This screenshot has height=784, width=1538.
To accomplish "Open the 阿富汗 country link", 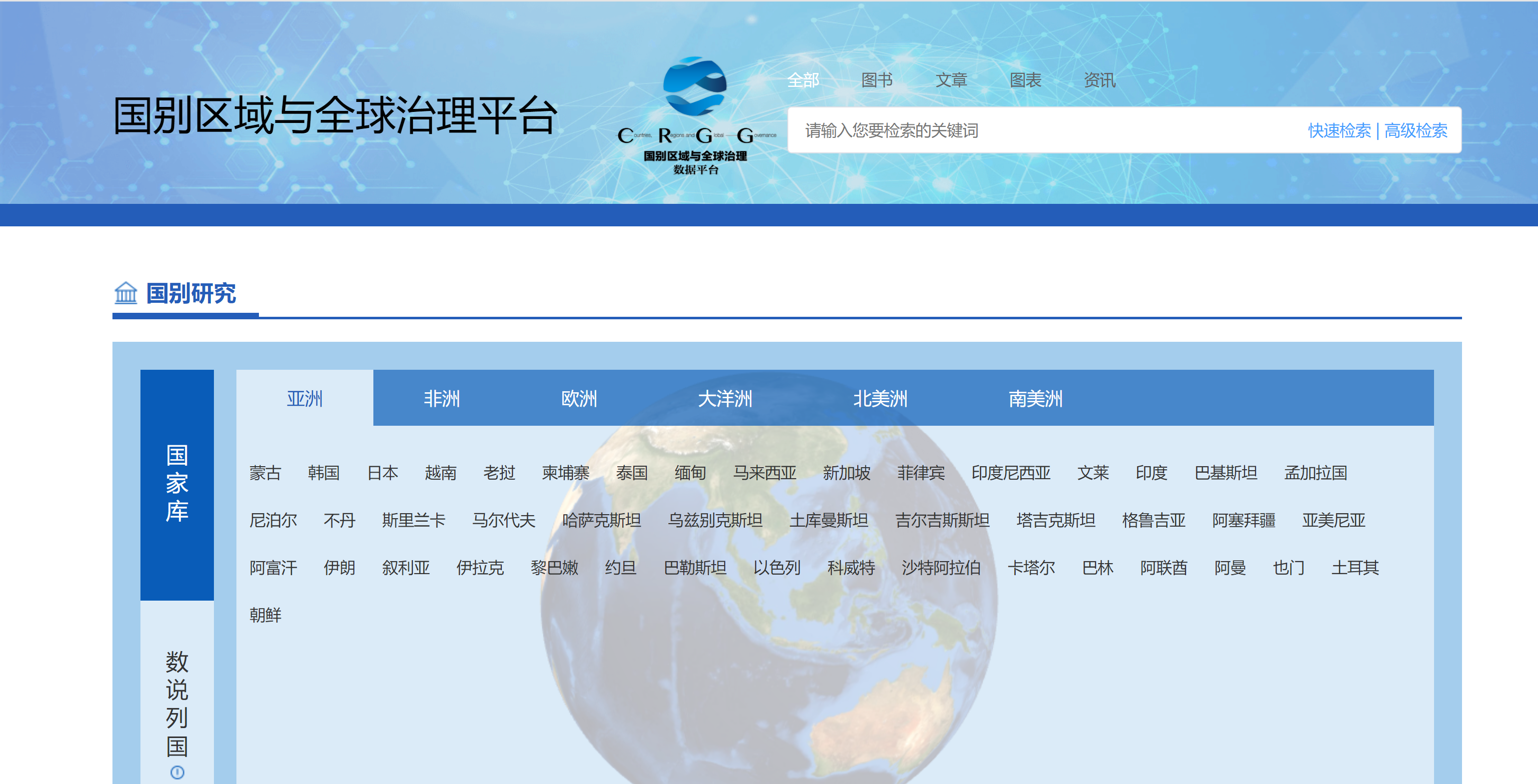I will coord(273,568).
